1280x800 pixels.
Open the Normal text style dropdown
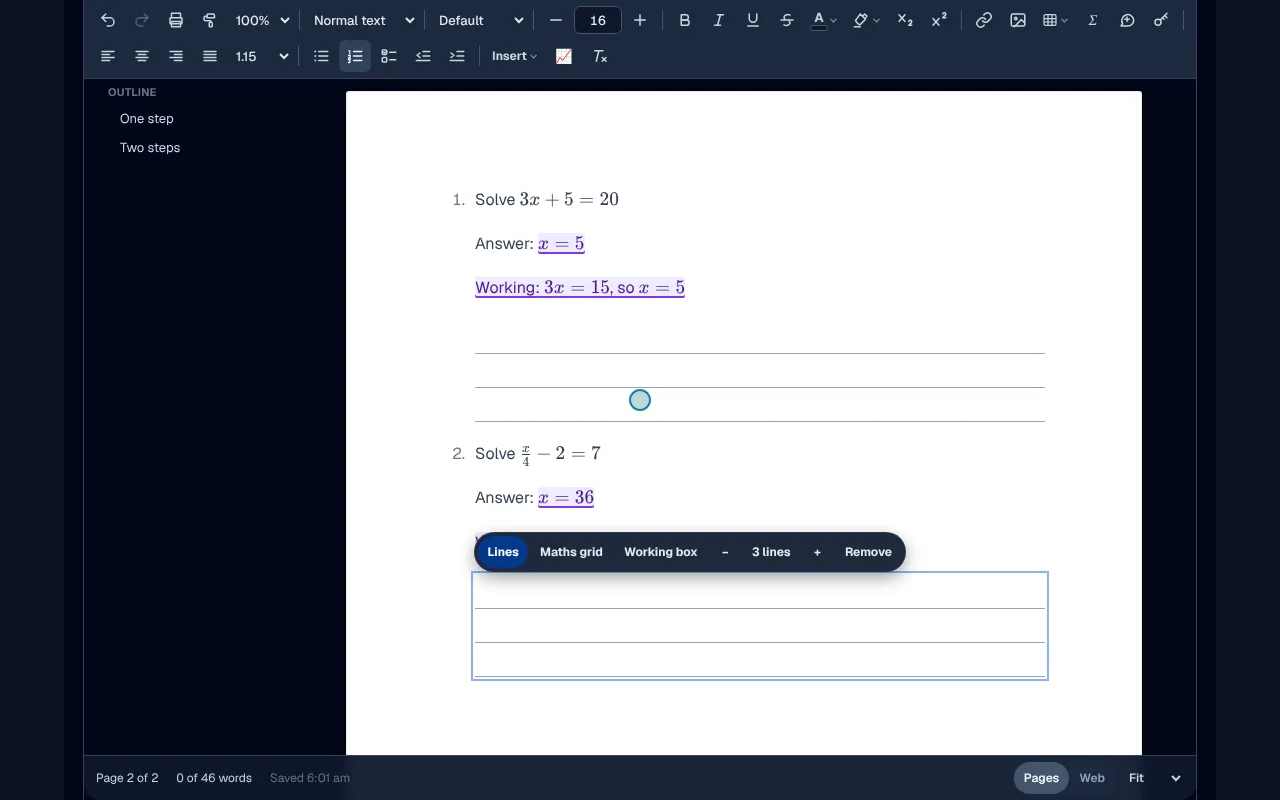coord(364,20)
